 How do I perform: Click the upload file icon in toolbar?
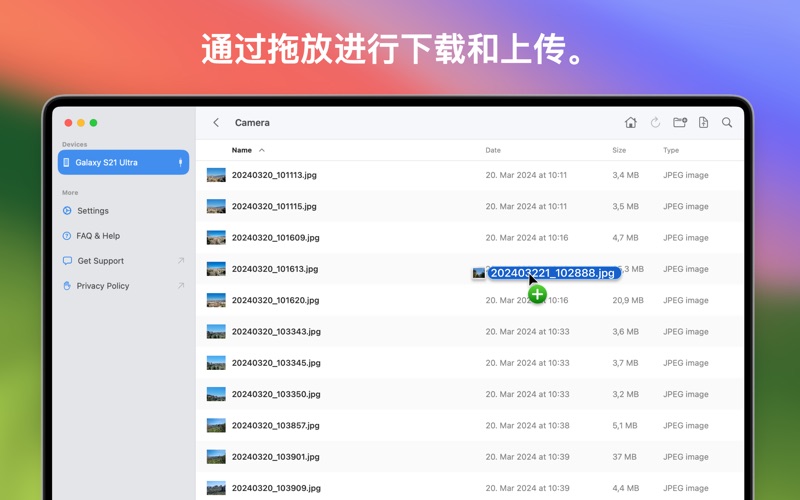click(x=704, y=122)
